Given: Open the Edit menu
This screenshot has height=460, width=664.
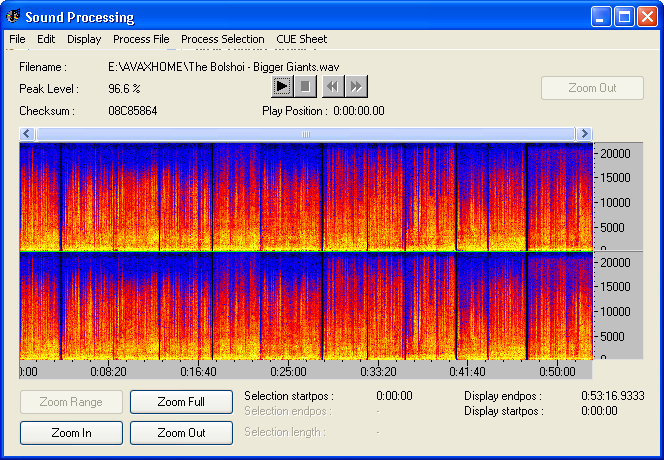Looking at the screenshot, I should [x=46, y=39].
